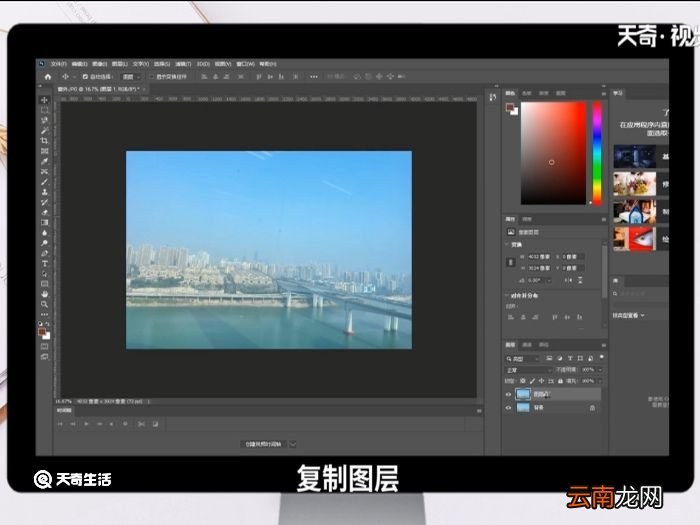Select the Type tool in the toolbox

(x=44, y=264)
